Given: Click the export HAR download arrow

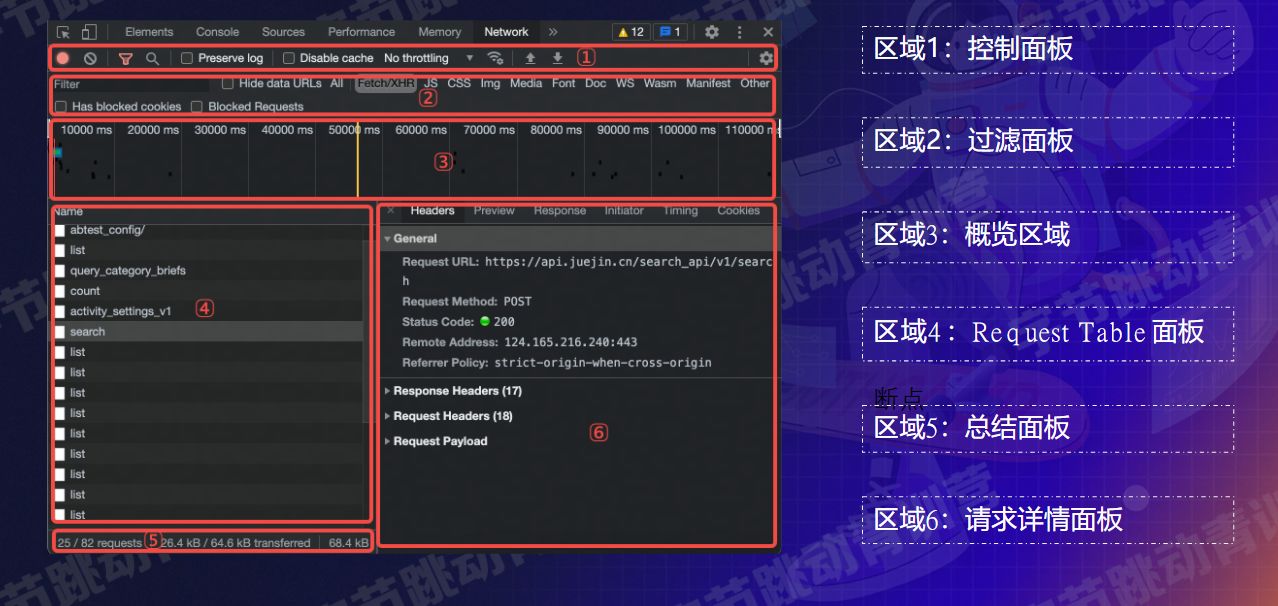Looking at the screenshot, I should click(558, 58).
